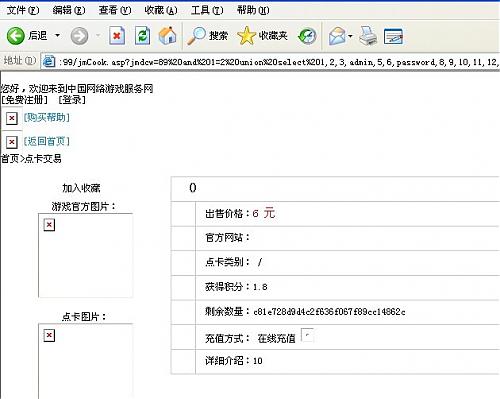Open the [购买帮助] link
Screen dimensions: 500x399
46,117
